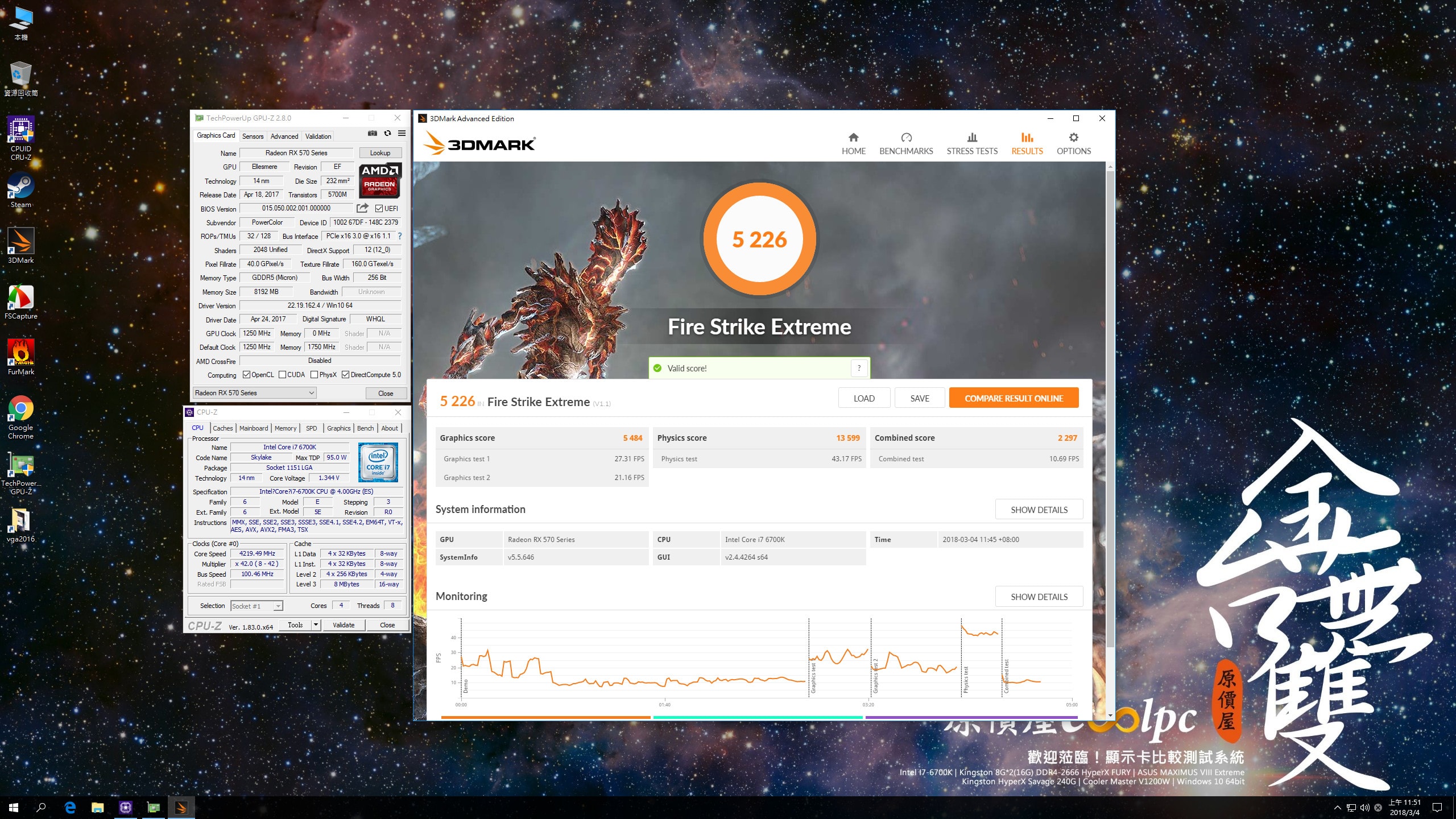Select the Recycle Bin desktop icon

(x=20, y=78)
